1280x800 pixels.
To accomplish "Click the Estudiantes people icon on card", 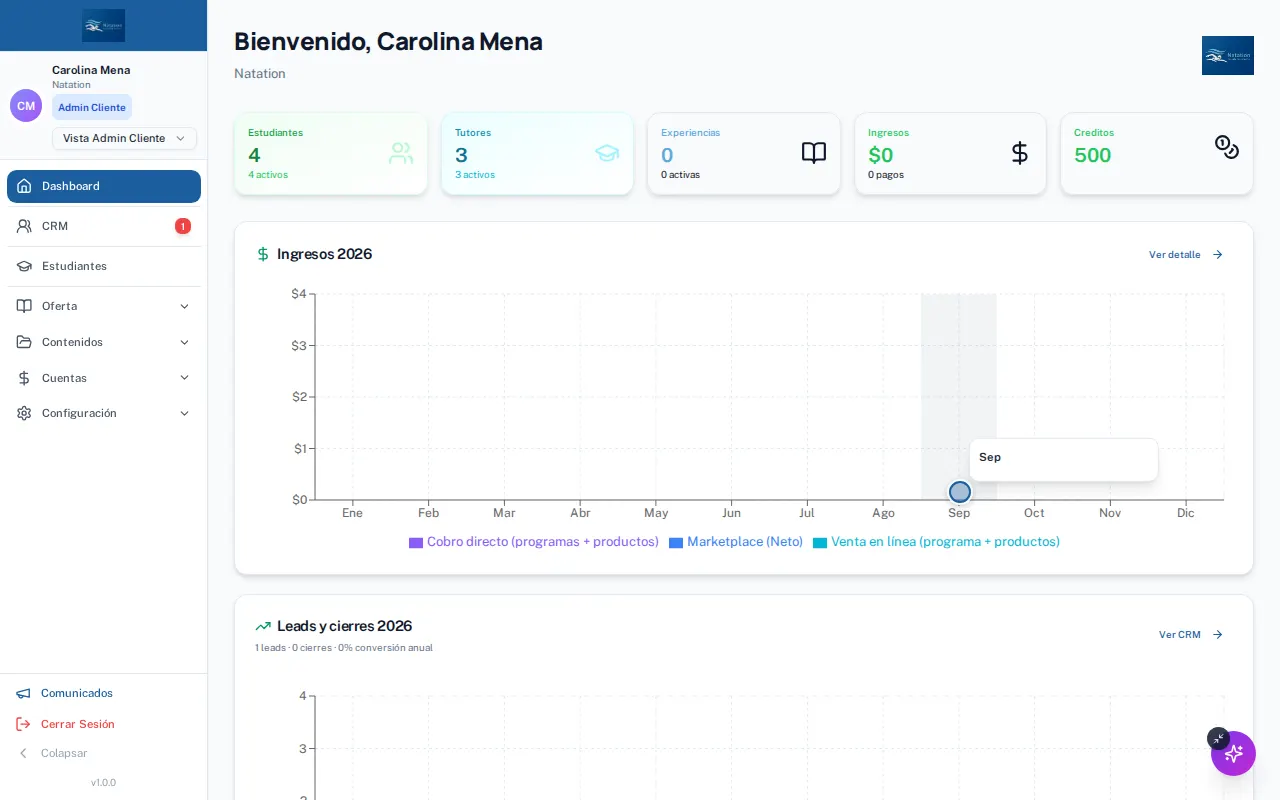I will coord(401,153).
